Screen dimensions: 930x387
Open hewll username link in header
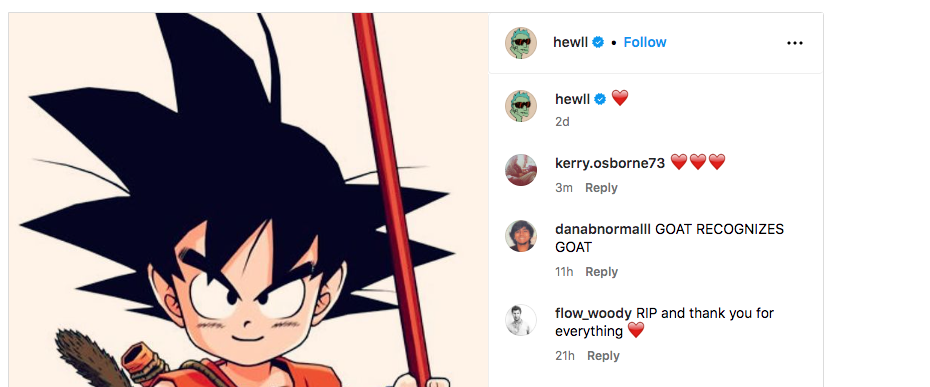tap(571, 42)
